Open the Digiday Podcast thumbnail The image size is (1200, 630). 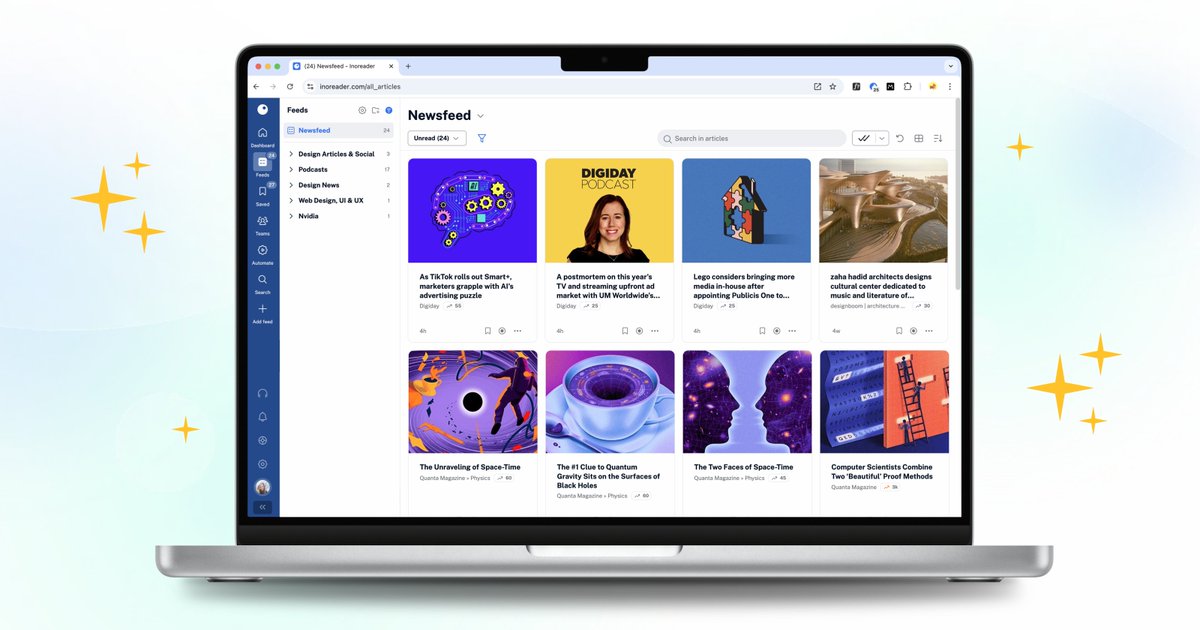pyautogui.click(x=609, y=211)
